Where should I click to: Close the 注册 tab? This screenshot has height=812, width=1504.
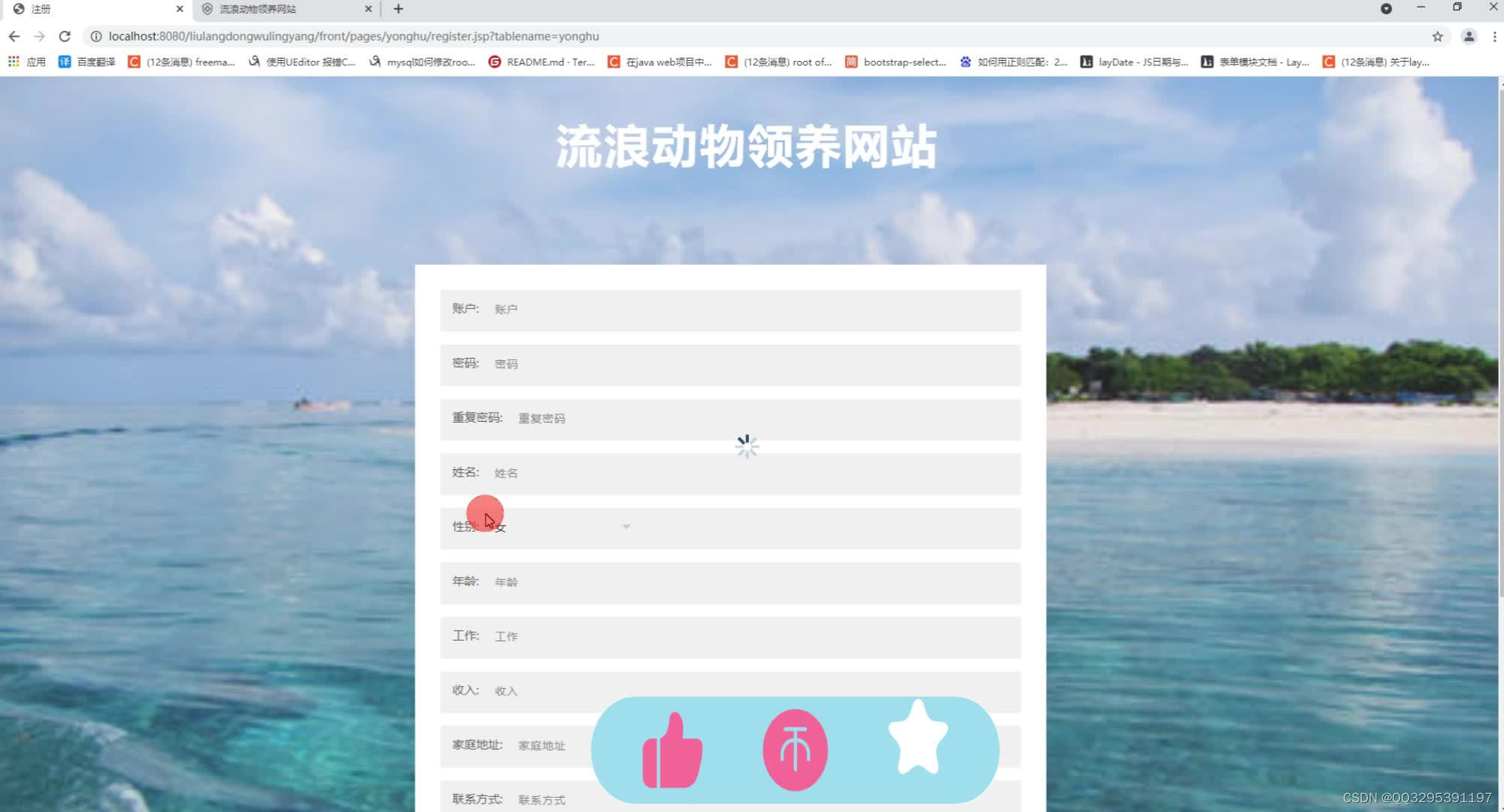pos(180,9)
